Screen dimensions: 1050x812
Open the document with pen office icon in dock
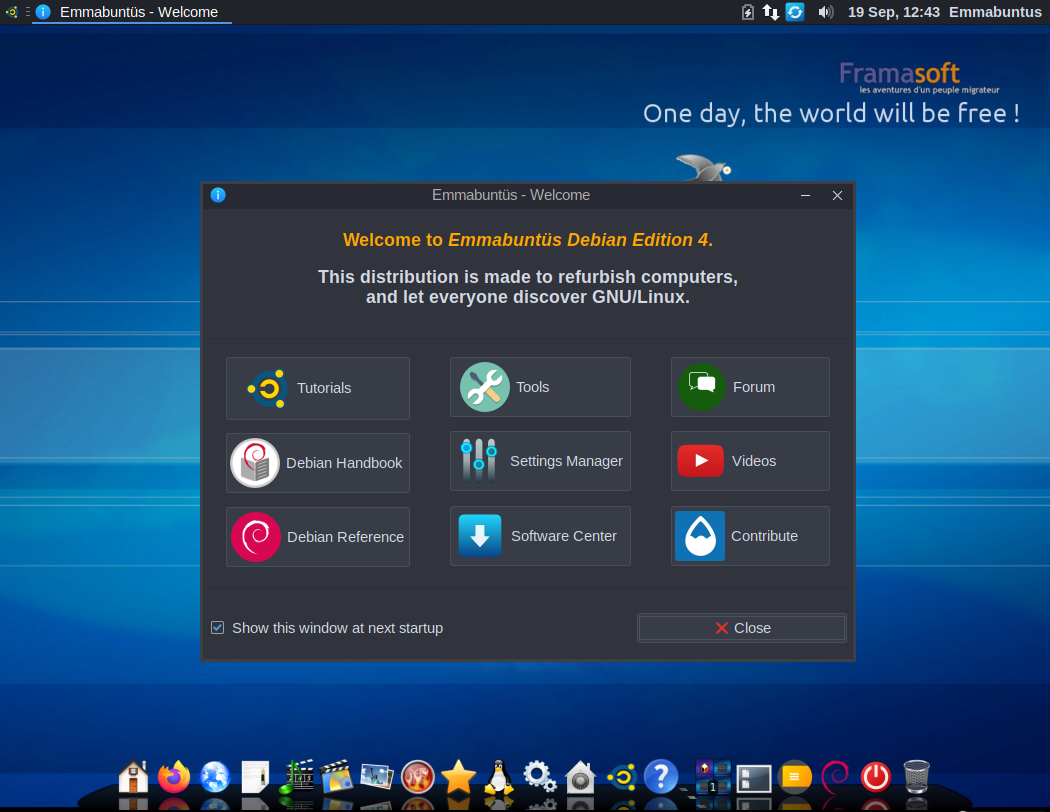255,777
